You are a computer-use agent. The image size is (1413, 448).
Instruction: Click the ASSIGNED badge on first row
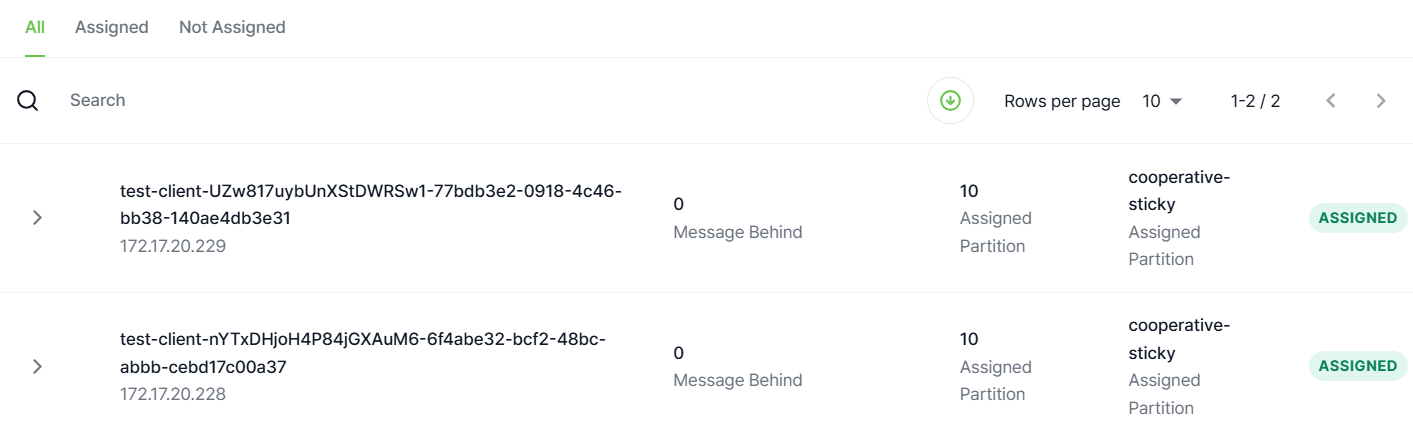[x=1358, y=218]
